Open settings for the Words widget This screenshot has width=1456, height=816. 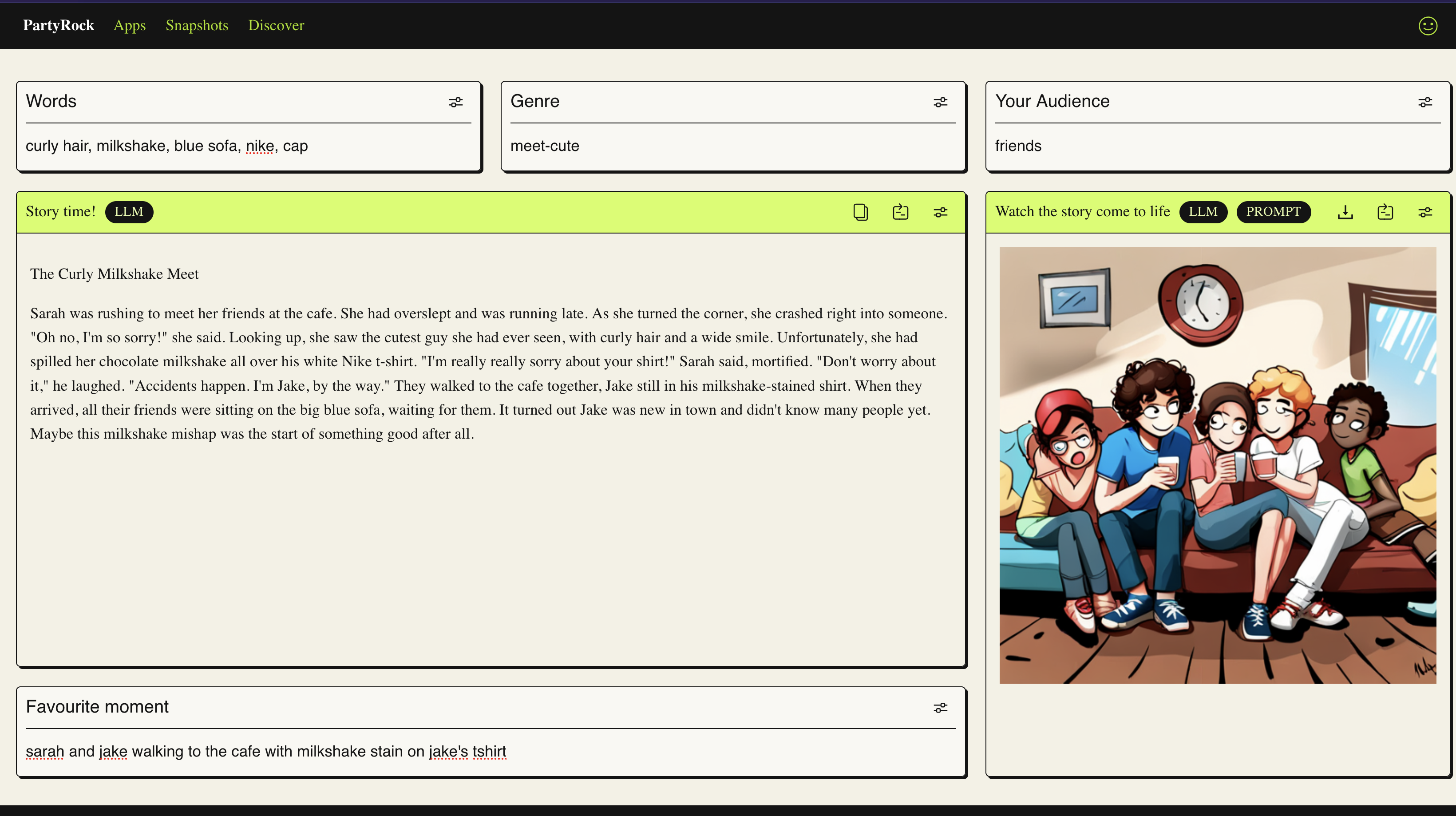pyautogui.click(x=455, y=102)
